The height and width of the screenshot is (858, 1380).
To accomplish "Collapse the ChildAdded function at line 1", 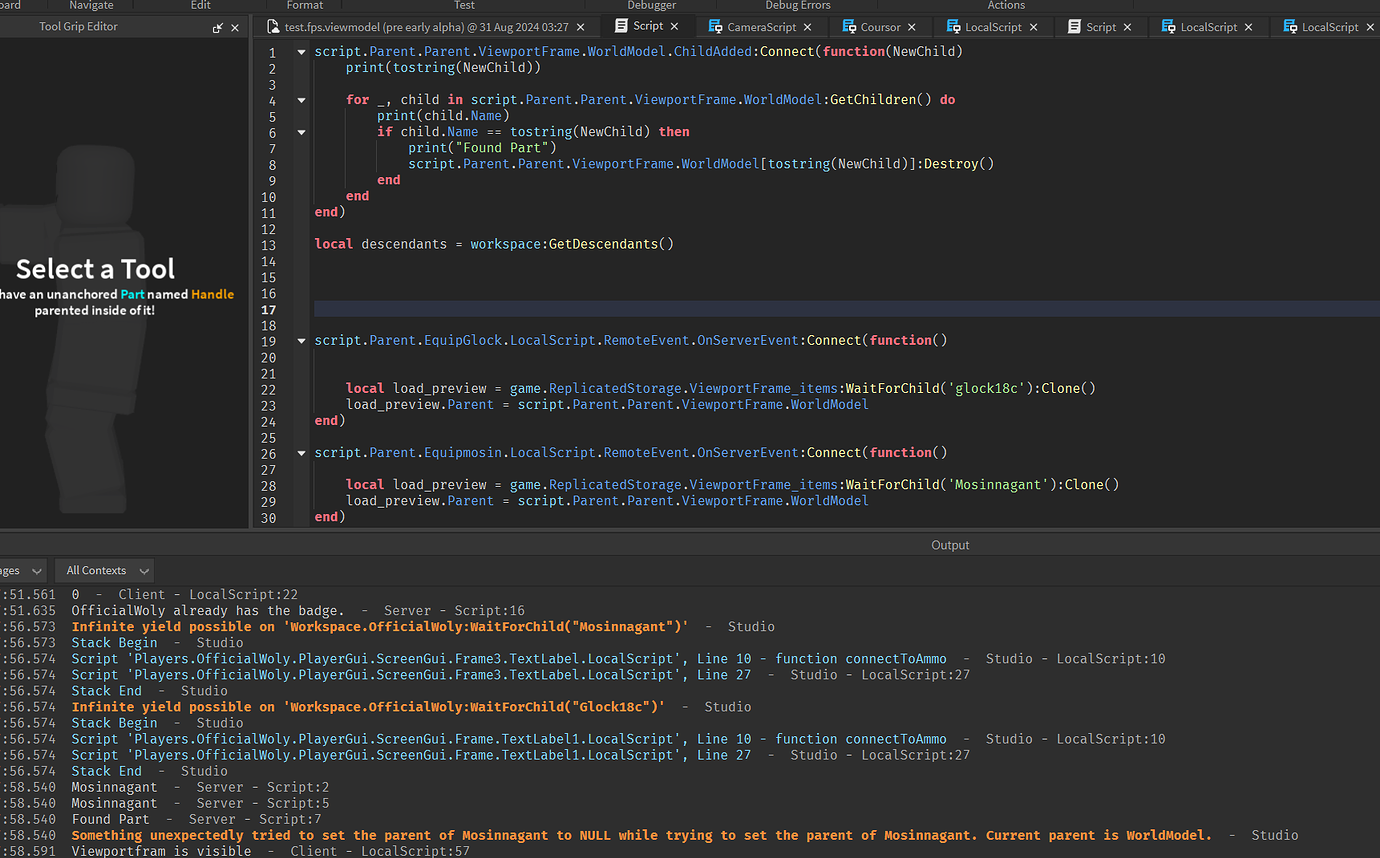I will pos(301,51).
